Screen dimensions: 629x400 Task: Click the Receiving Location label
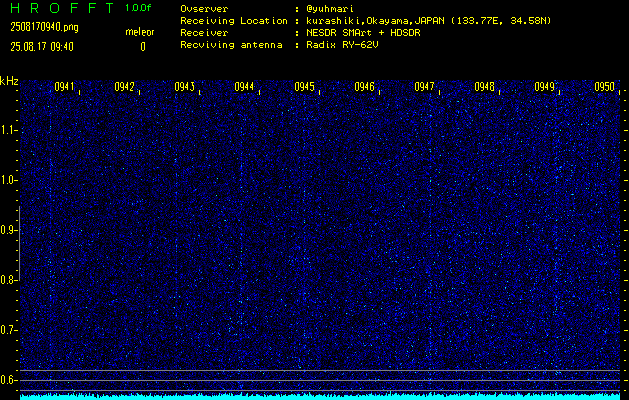(x=234, y=21)
